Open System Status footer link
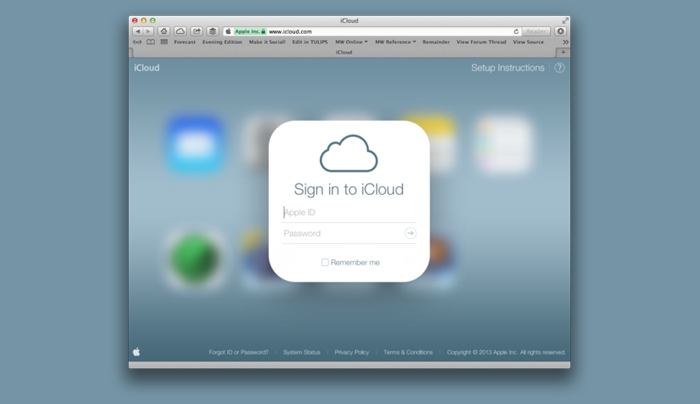The image size is (700, 404). pos(302,352)
